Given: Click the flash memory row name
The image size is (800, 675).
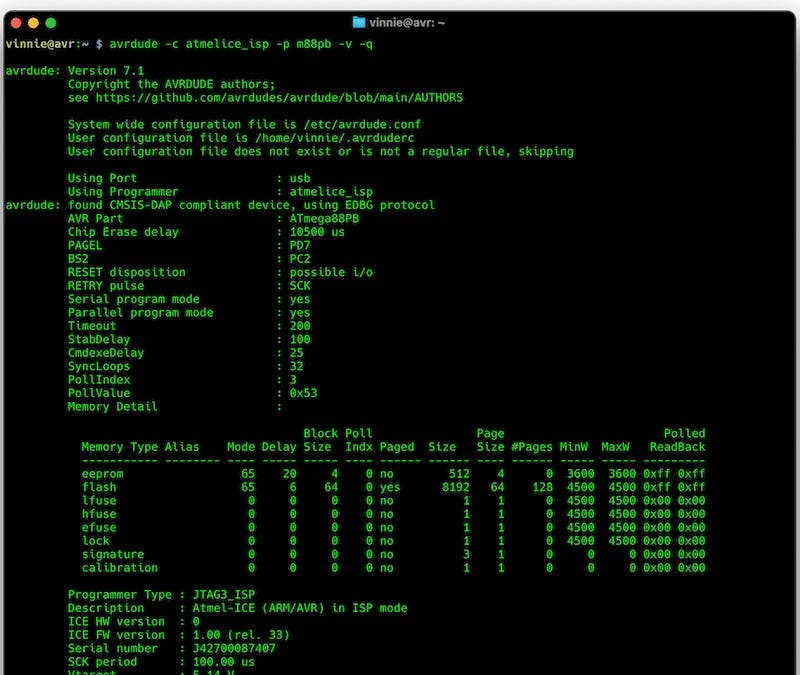Looking at the screenshot, I should 99,487.
